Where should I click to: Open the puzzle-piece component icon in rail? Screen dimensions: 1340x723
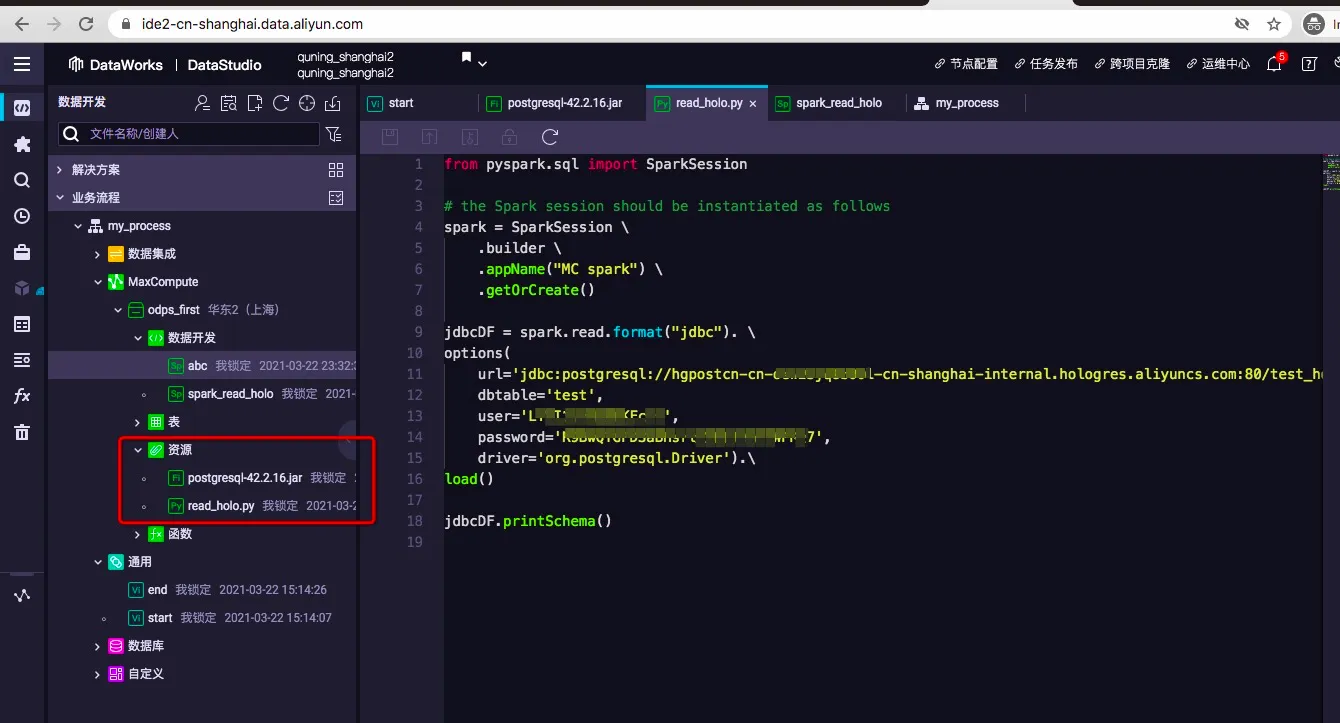[x=22, y=144]
